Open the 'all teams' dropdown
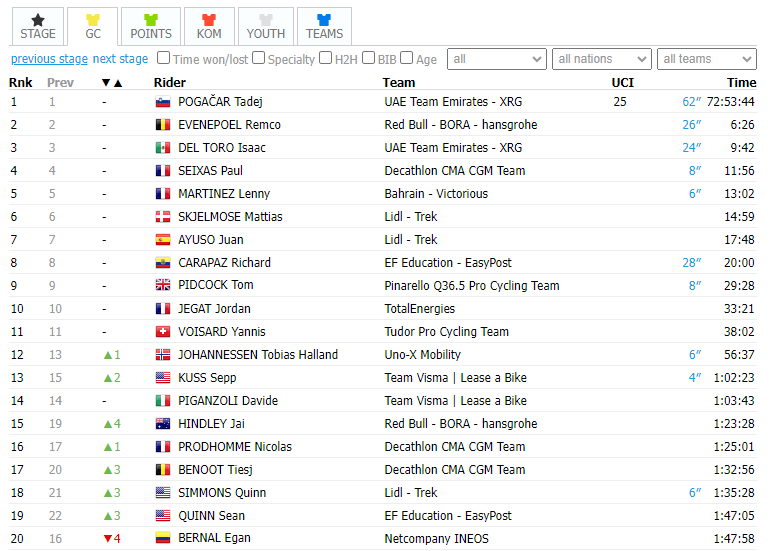 (x=707, y=59)
